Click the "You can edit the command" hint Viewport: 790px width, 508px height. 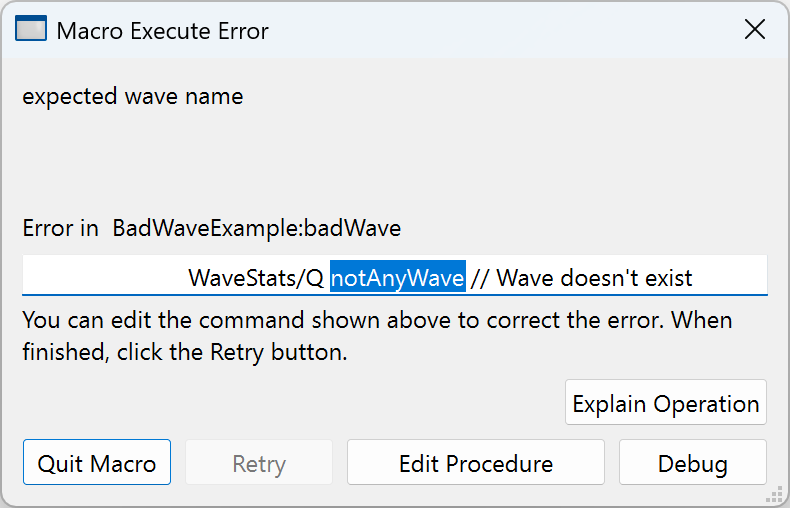[376, 321]
